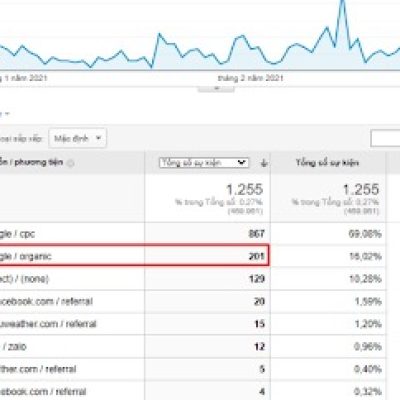Select the 0,96% percentage cell
Screen dimensions: 400x400
368,347
